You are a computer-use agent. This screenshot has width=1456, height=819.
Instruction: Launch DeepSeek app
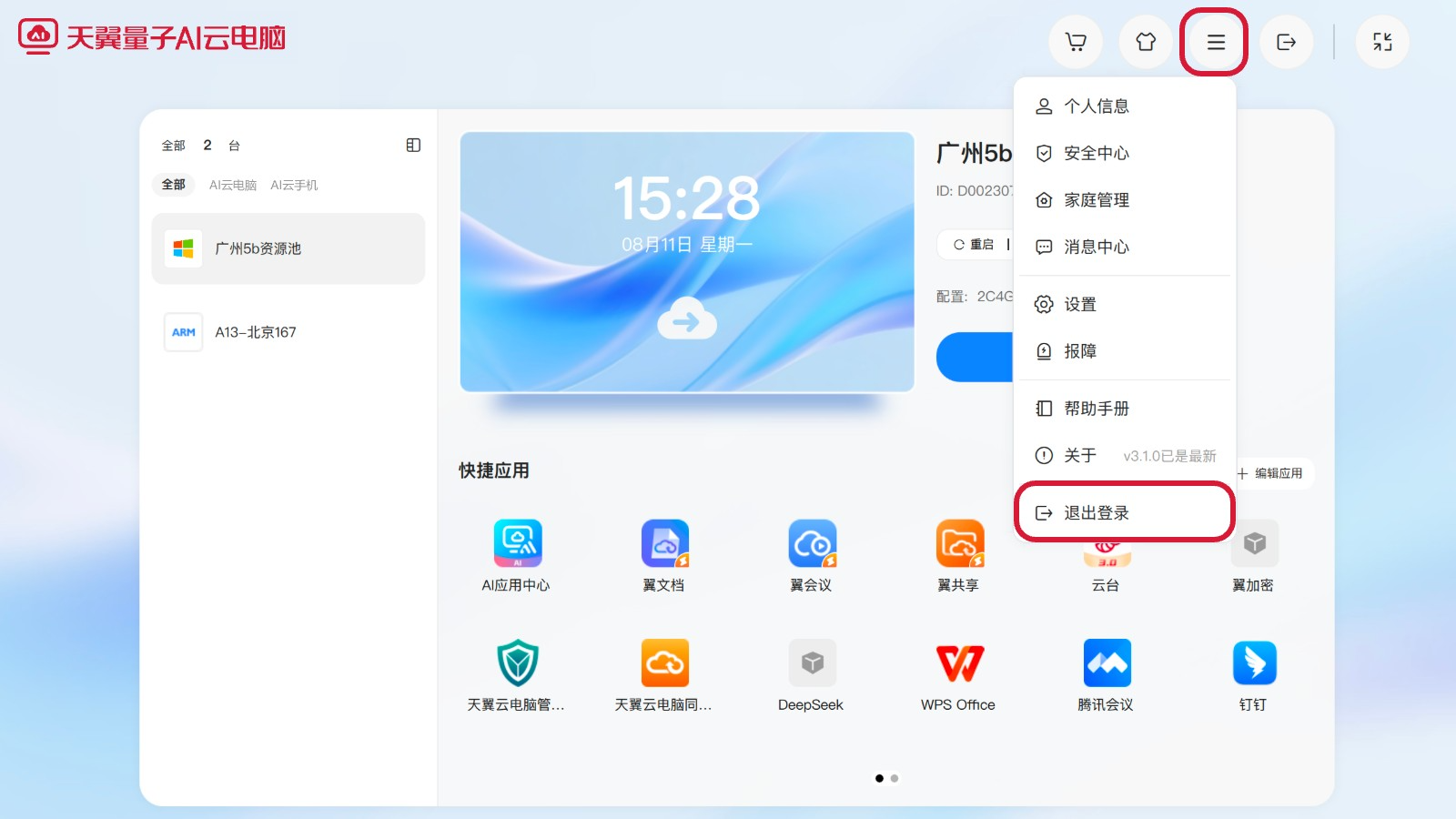[x=812, y=675]
